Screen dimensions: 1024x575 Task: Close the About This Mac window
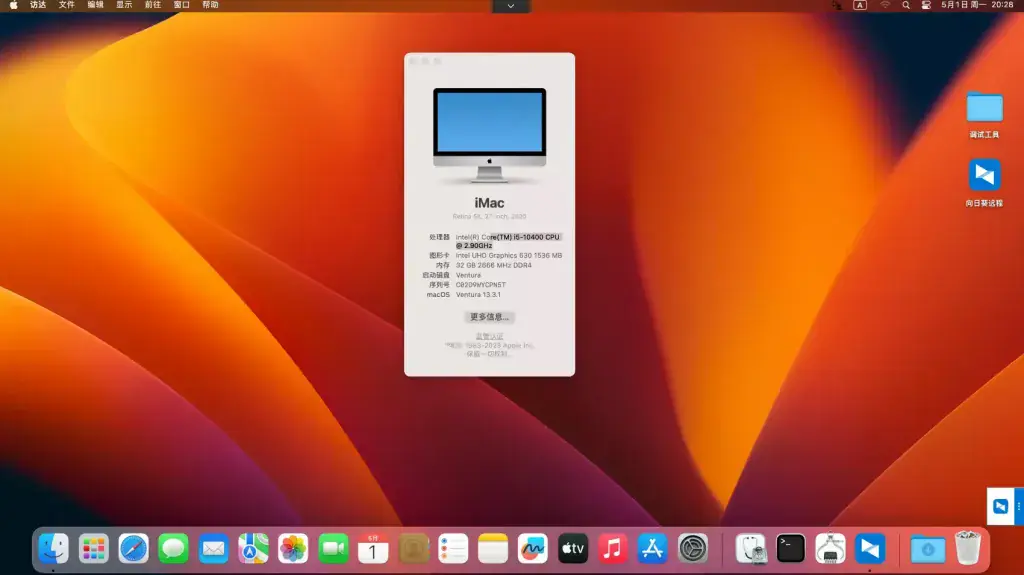click(x=413, y=61)
